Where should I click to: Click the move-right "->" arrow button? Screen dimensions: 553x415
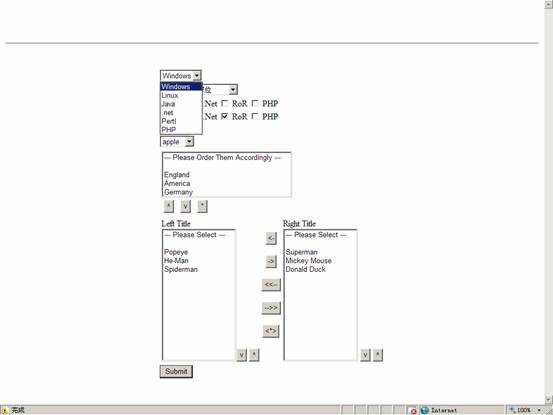271,261
